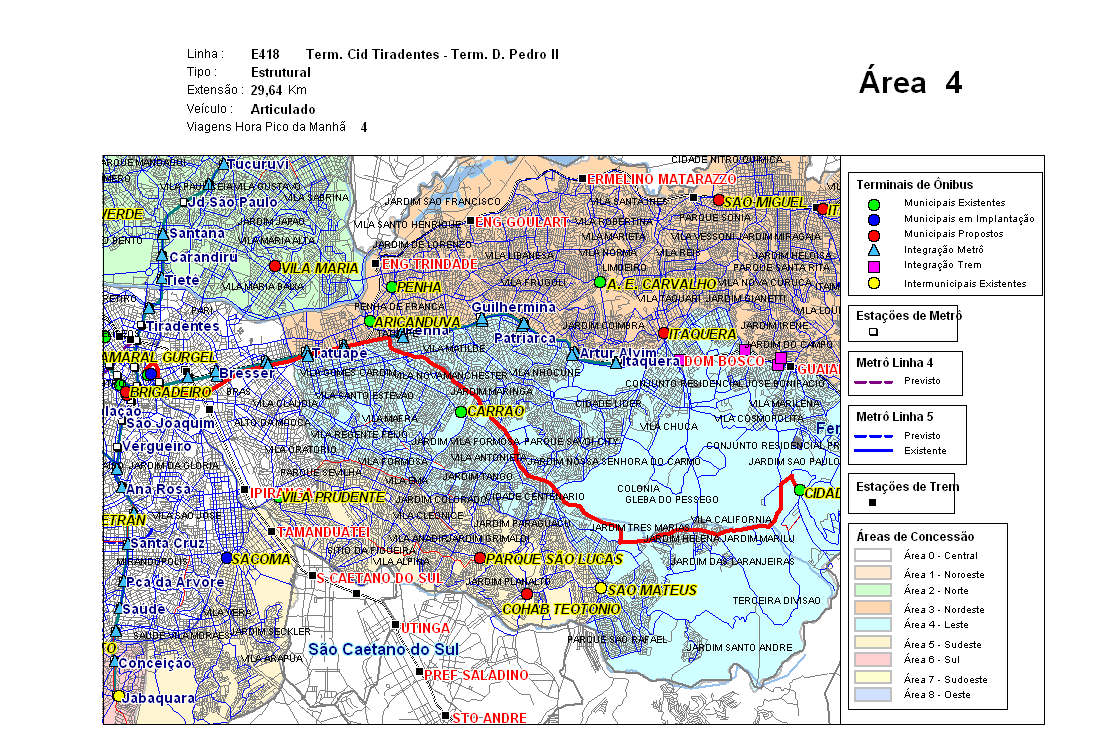The width and height of the screenshot is (1096, 756).
Task: Select the train station square at S. CAETANO DO SUL
Action: pyautogui.click(x=312, y=576)
